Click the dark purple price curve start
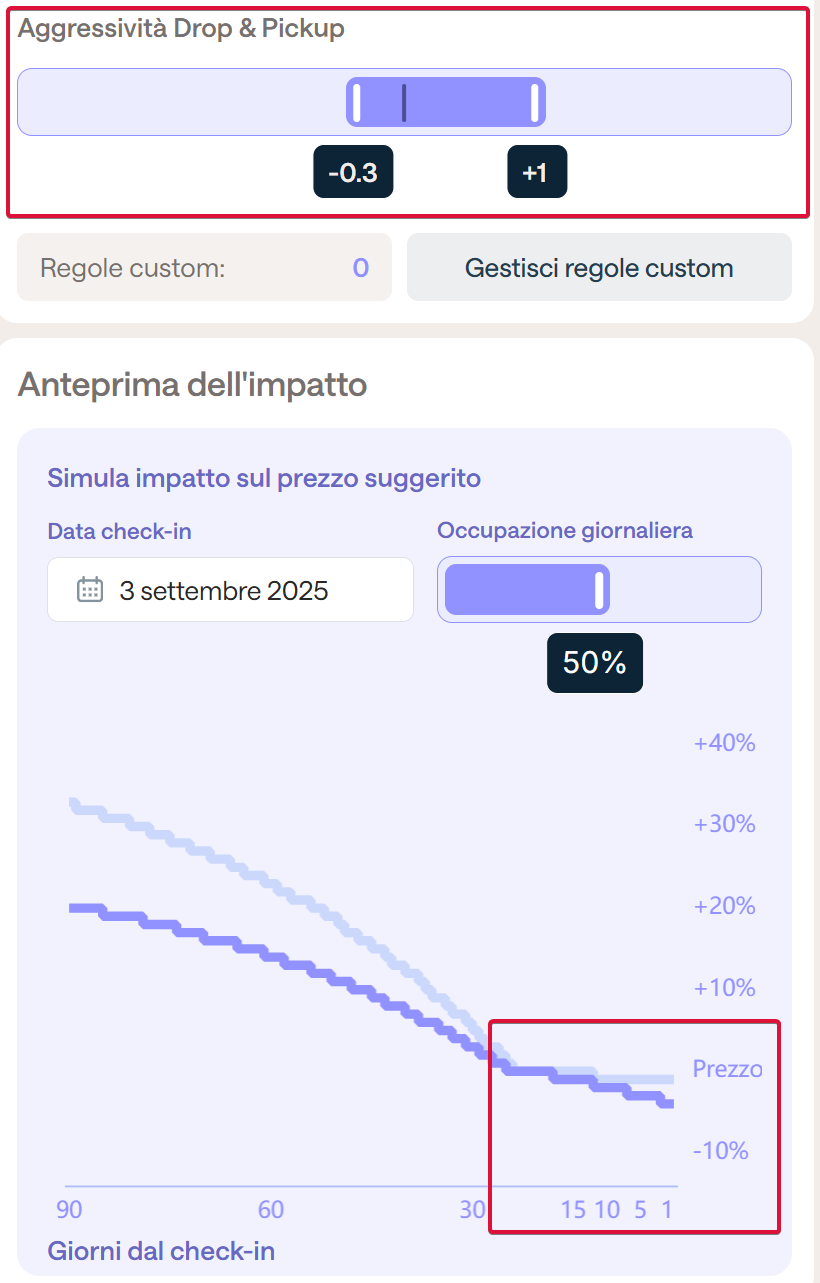Screen dimensions: 820x1283 point(74,908)
